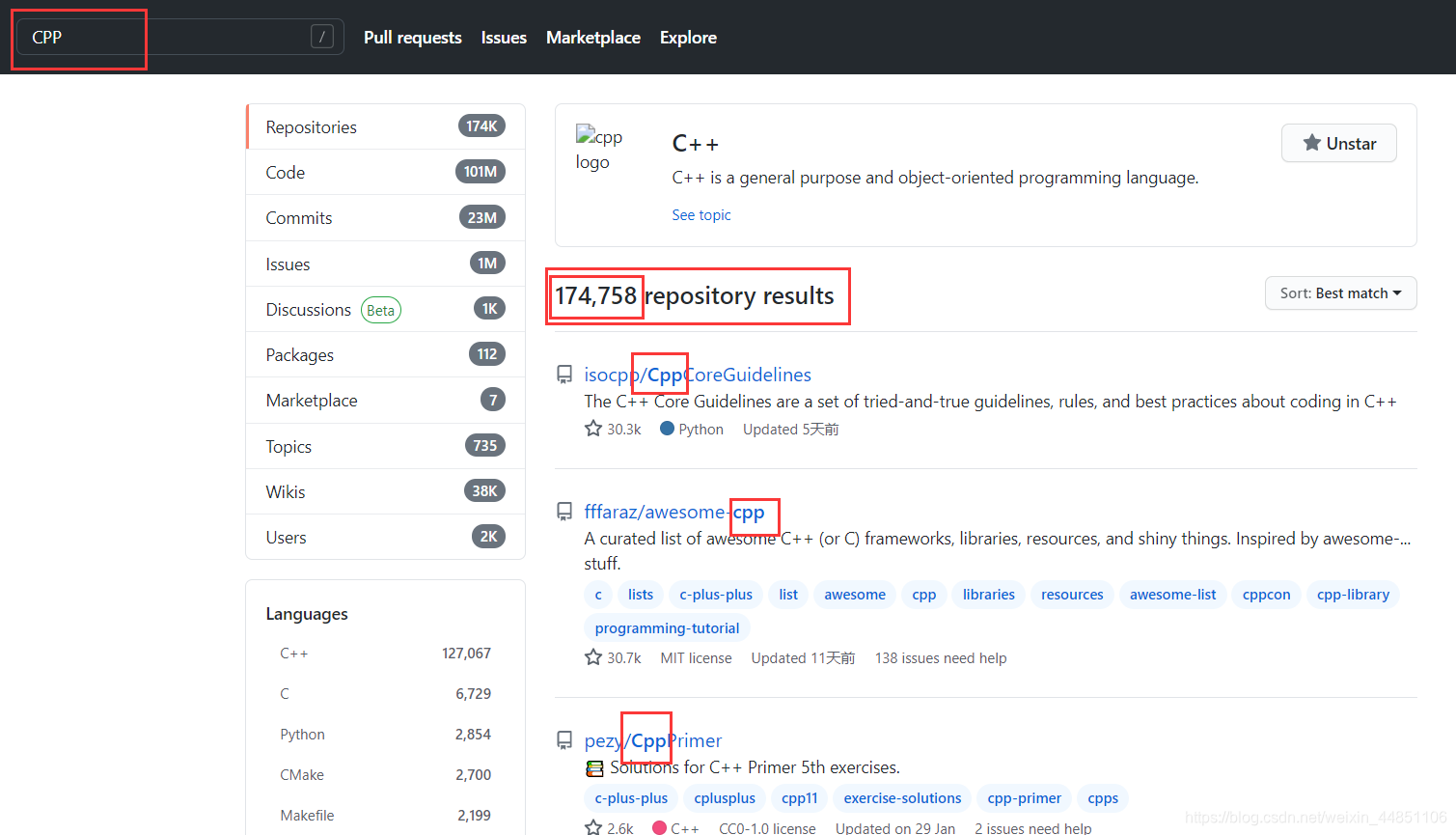This screenshot has height=835, width=1456.
Task: Open pezy/CppPrimer repository
Action: click(653, 740)
